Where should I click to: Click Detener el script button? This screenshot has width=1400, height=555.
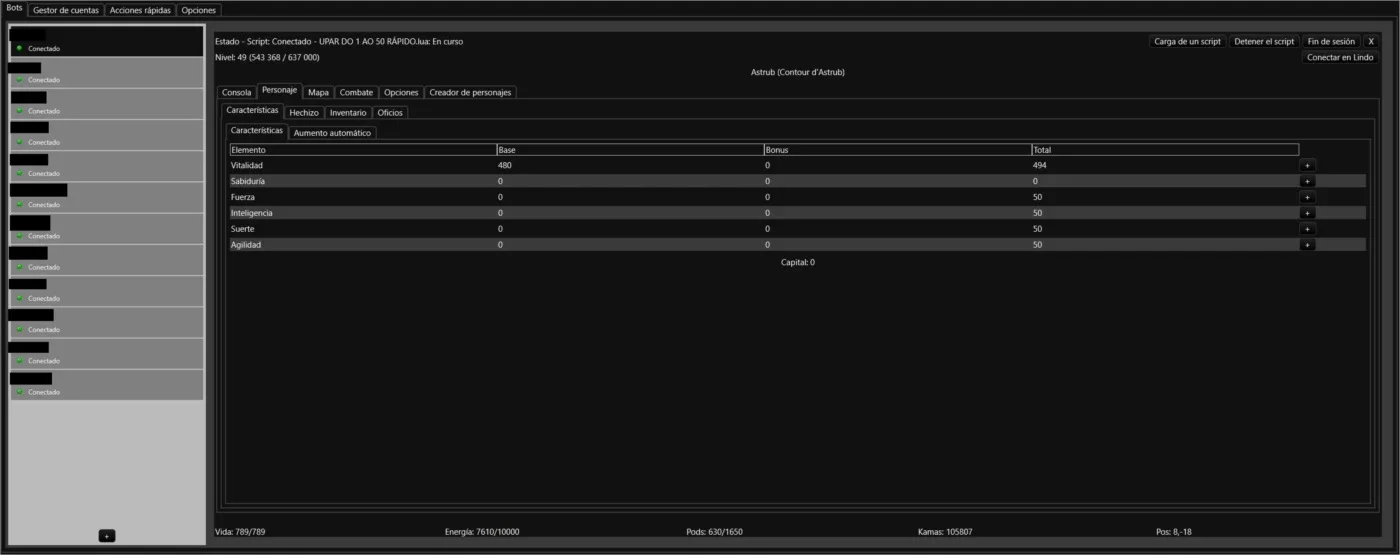point(1264,42)
